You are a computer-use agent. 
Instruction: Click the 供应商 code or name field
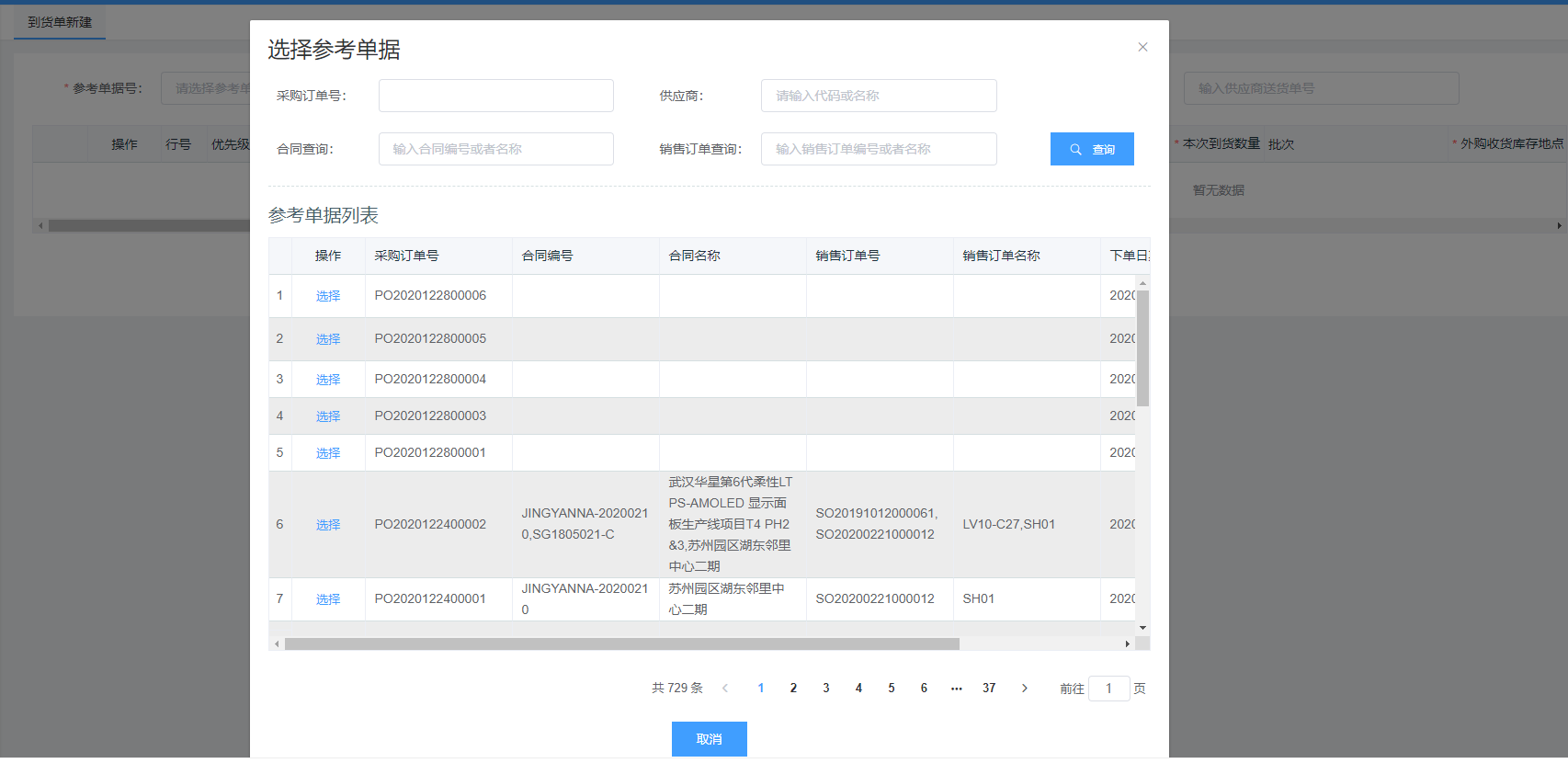(x=878, y=96)
